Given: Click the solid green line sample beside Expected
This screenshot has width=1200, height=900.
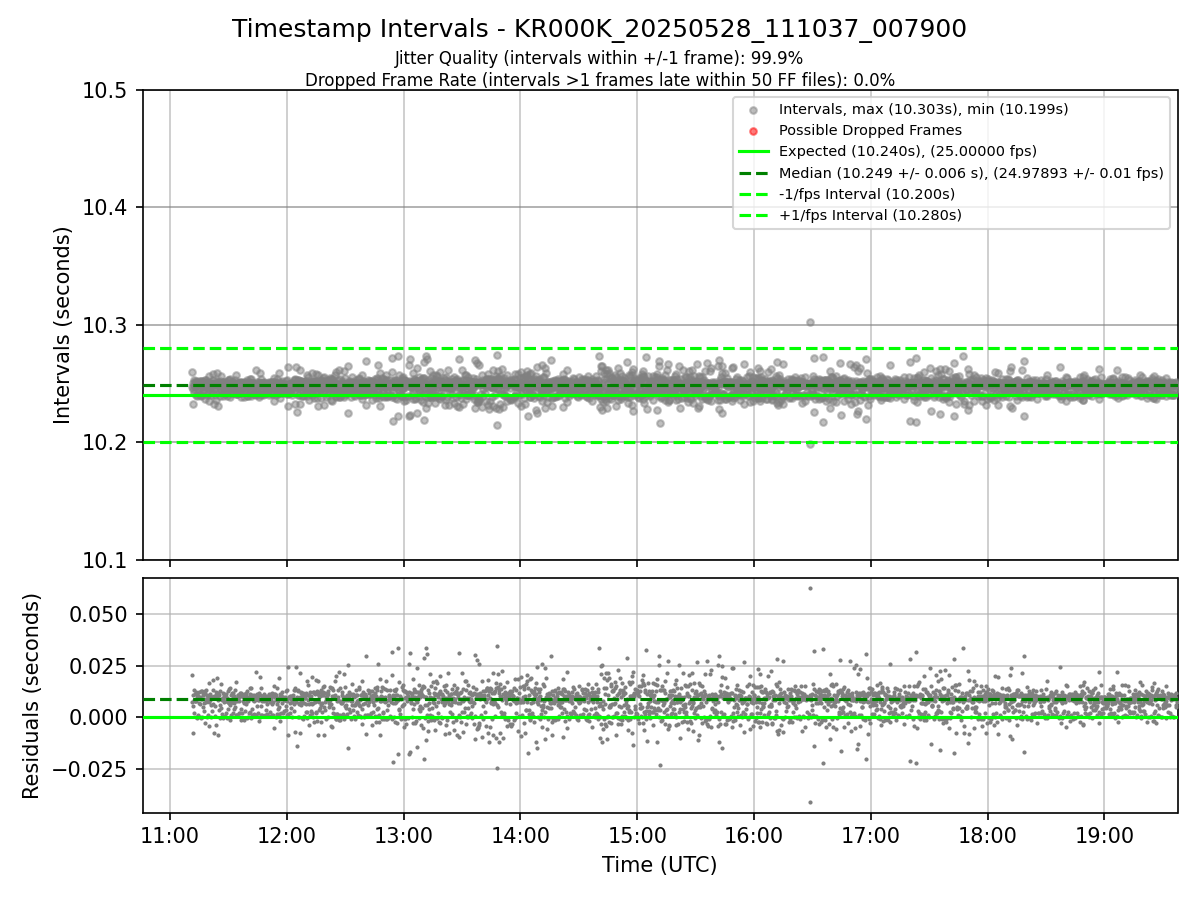Looking at the screenshot, I should [754, 152].
